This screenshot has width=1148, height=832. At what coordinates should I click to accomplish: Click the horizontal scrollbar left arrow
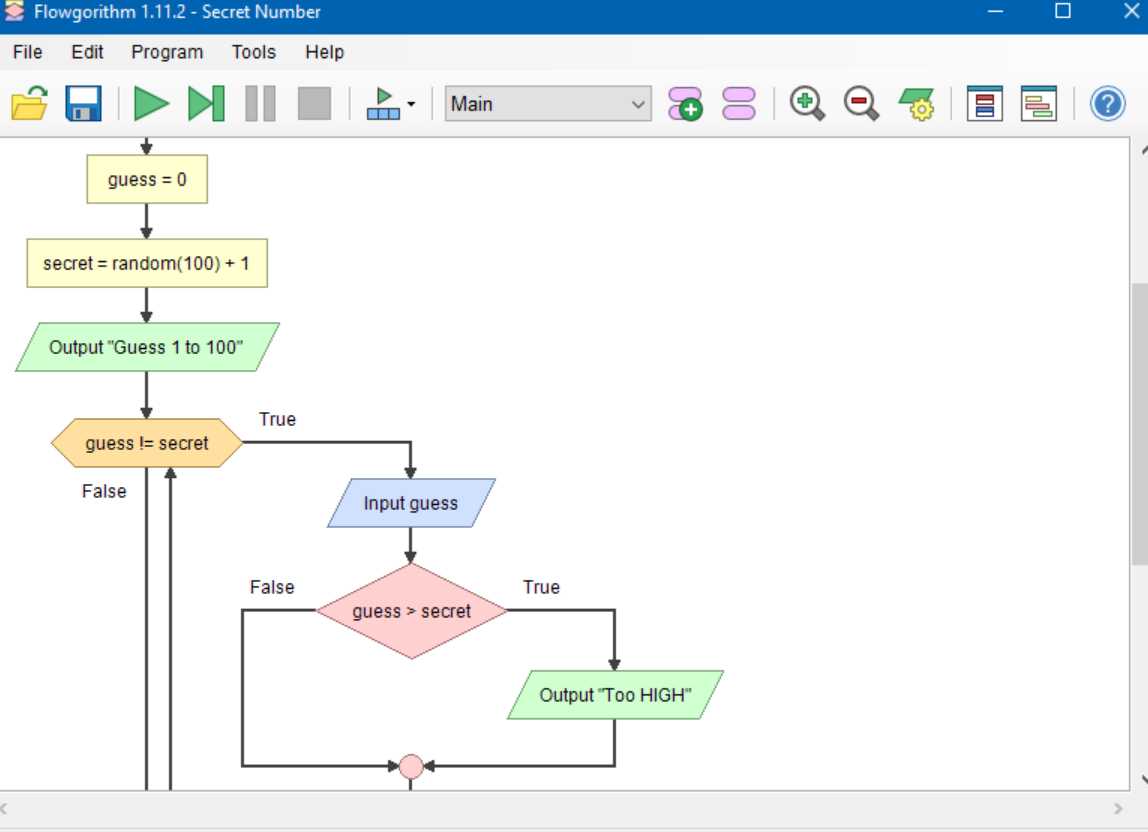click(x=4, y=809)
